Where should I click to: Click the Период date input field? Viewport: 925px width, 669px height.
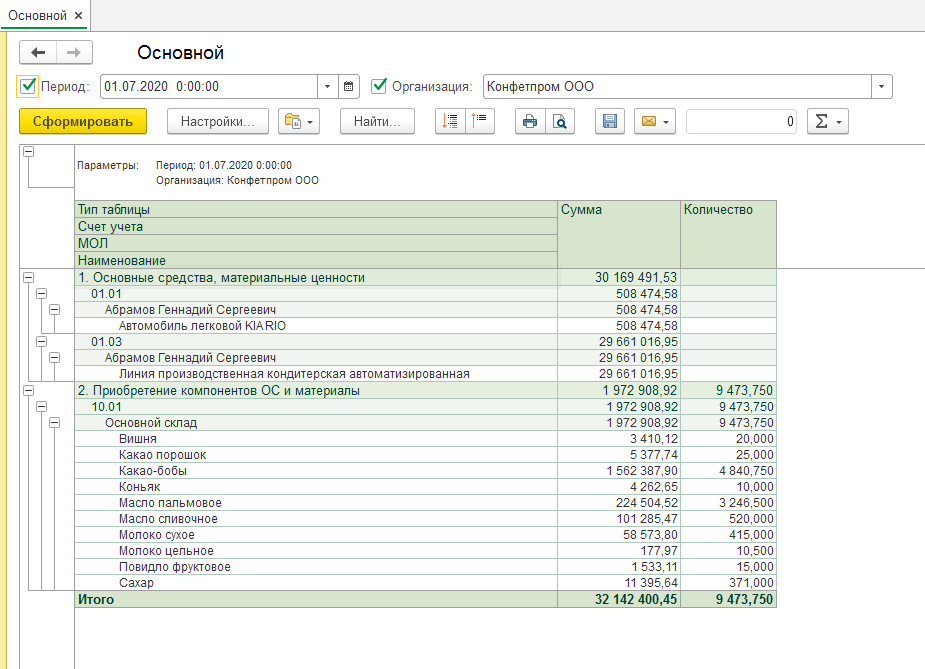pyautogui.click(x=209, y=87)
